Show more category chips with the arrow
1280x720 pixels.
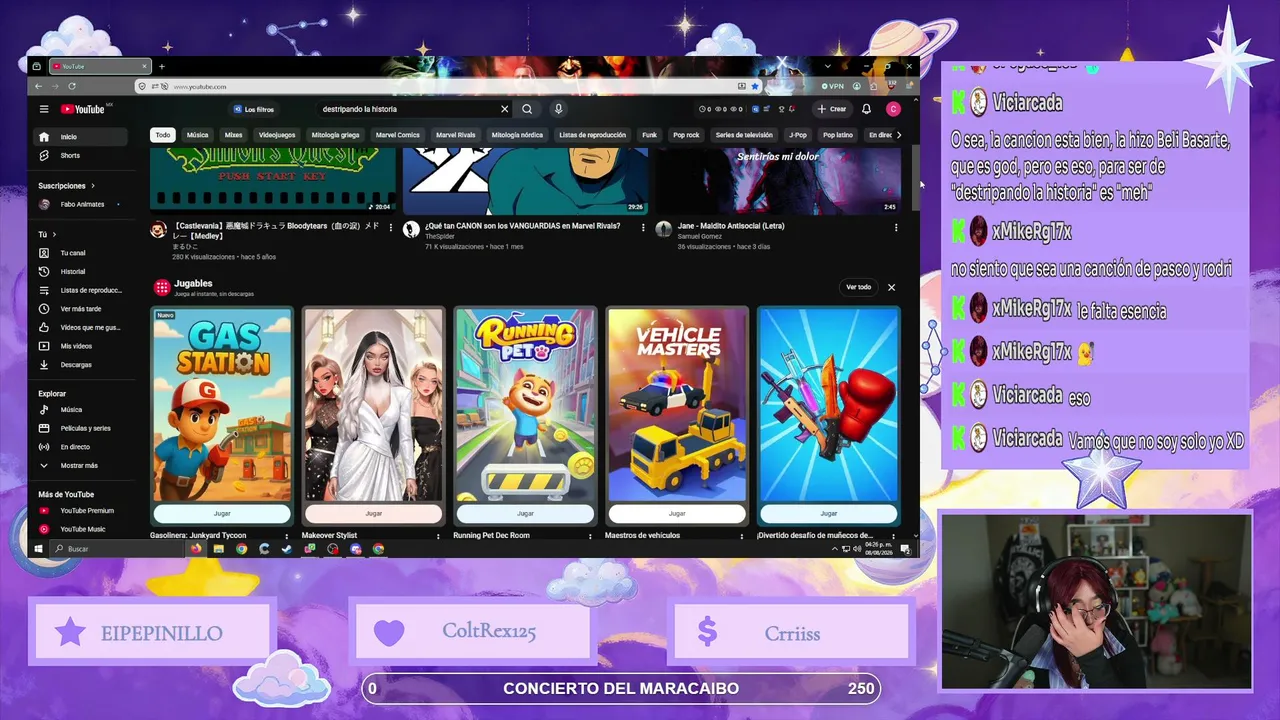point(898,135)
